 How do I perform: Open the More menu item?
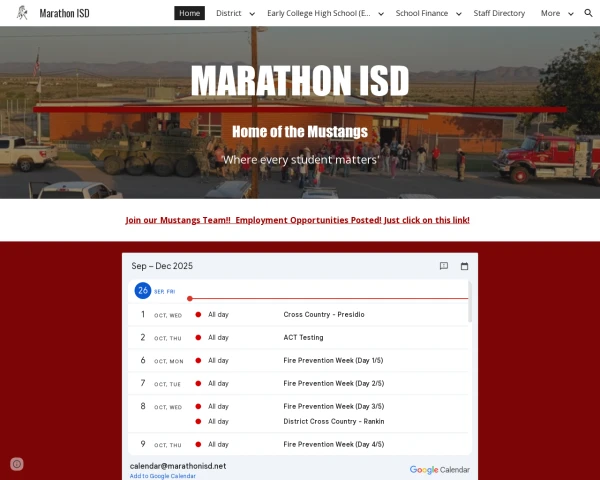click(550, 13)
